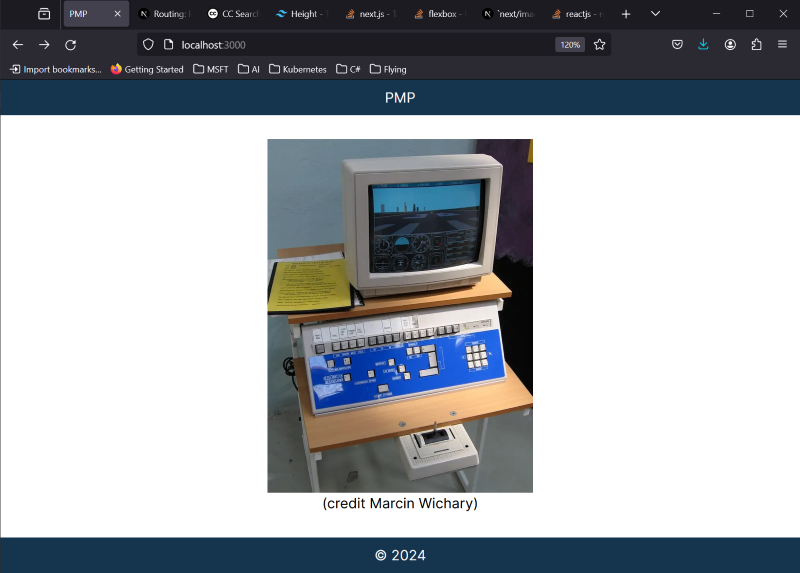Click the retro computer simulator photo
This screenshot has width=800, height=573.
400,315
